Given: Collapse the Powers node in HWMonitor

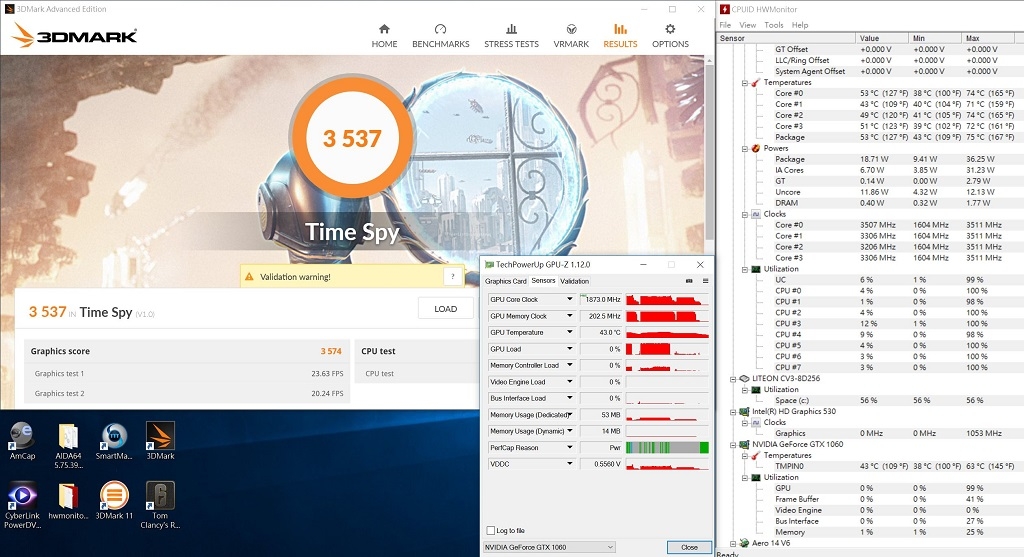Looking at the screenshot, I should pyautogui.click(x=744, y=149).
